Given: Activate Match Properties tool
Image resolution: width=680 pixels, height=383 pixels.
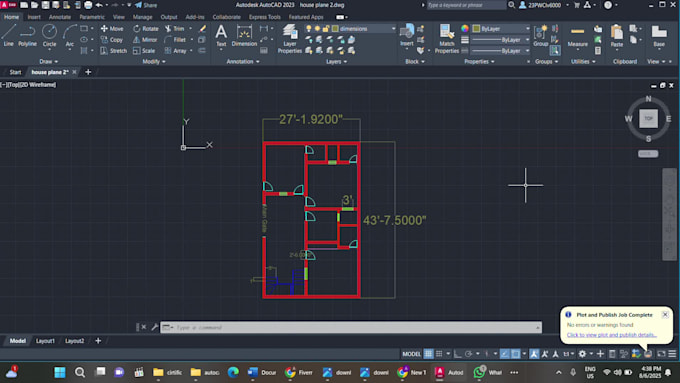Looking at the screenshot, I should [x=446, y=39].
